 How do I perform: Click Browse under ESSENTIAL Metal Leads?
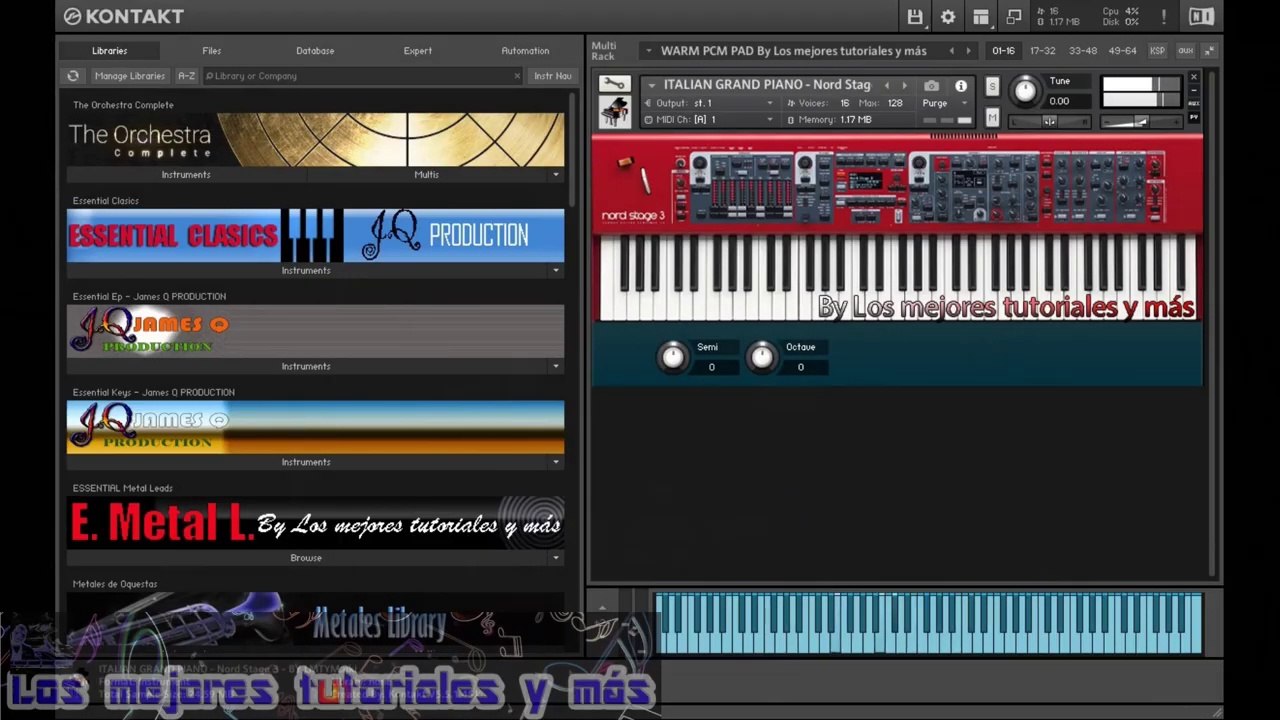(306, 558)
